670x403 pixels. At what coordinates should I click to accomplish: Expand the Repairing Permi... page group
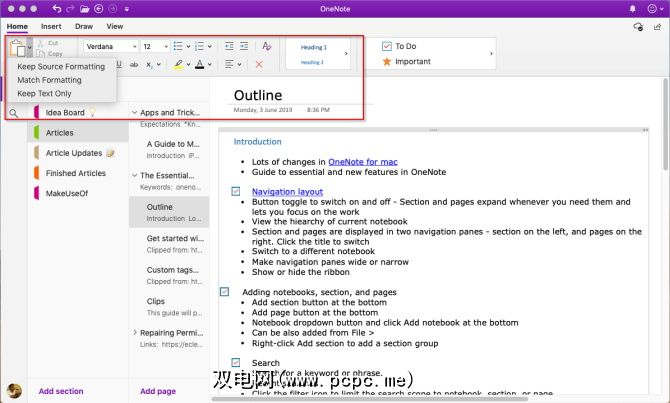pyautogui.click(x=135, y=333)
